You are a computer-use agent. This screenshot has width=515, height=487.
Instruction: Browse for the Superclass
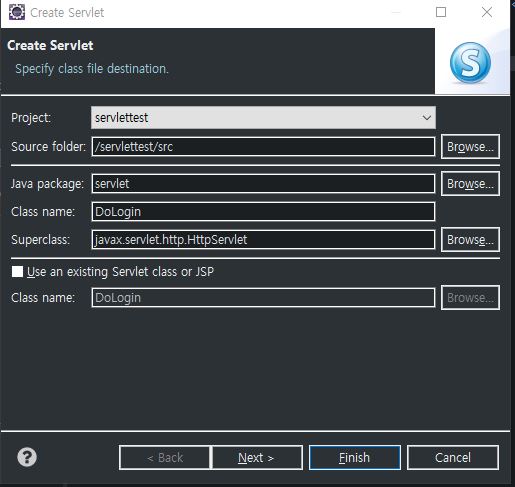pyautogui.click(x=470, y=239)
